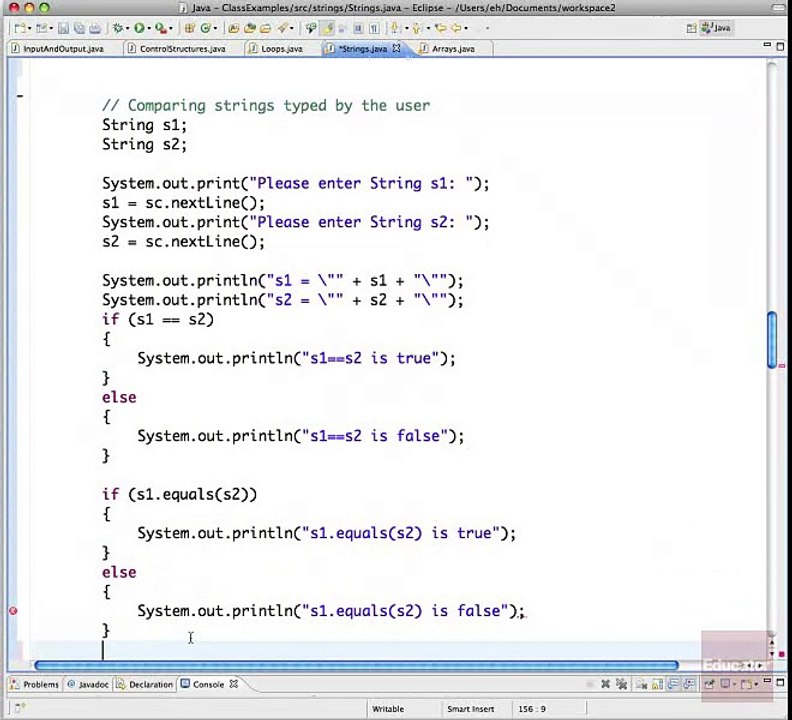Remove all terminated launches in Console
Image resolution: width=792 pixels, height=720 pixels.
point(621,684)
